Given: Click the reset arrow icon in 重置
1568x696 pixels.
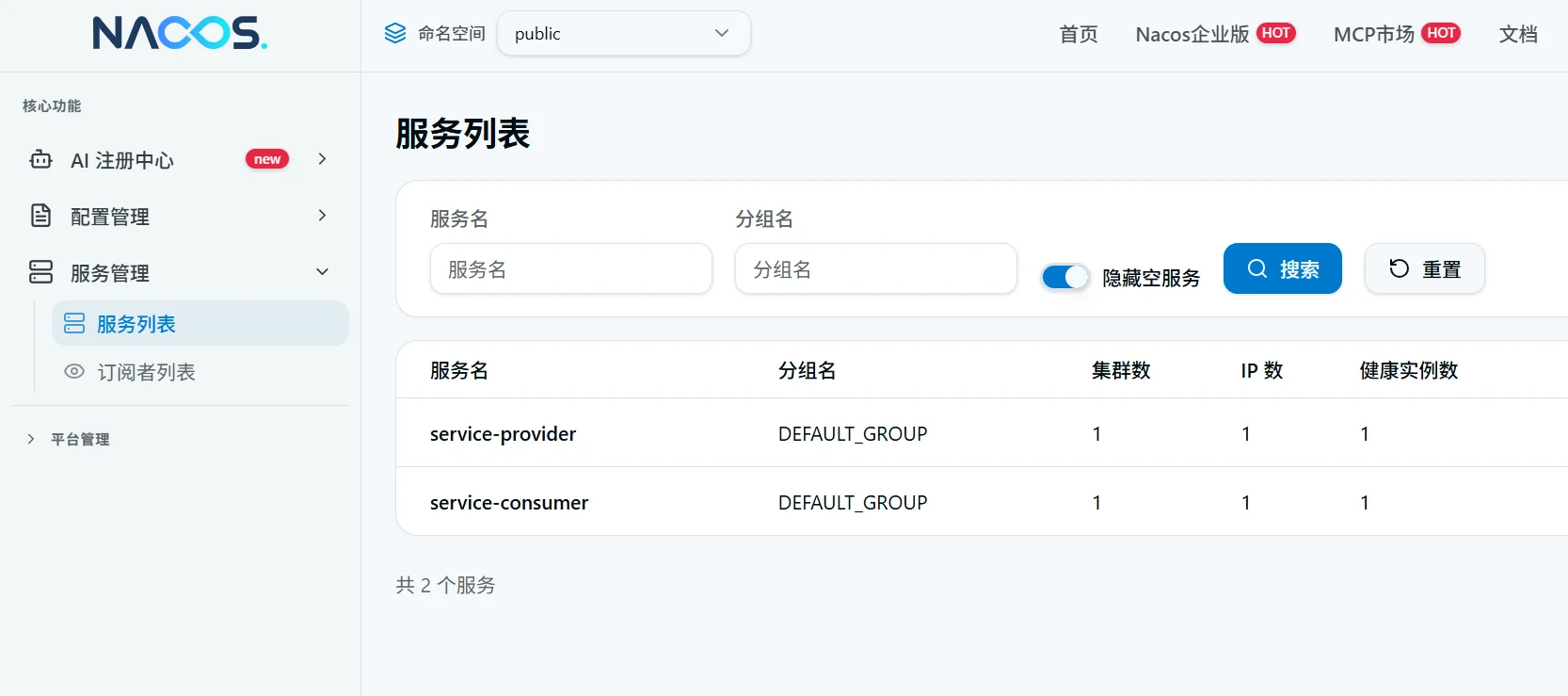Looking at the screenshot, I should [1400, 269].
